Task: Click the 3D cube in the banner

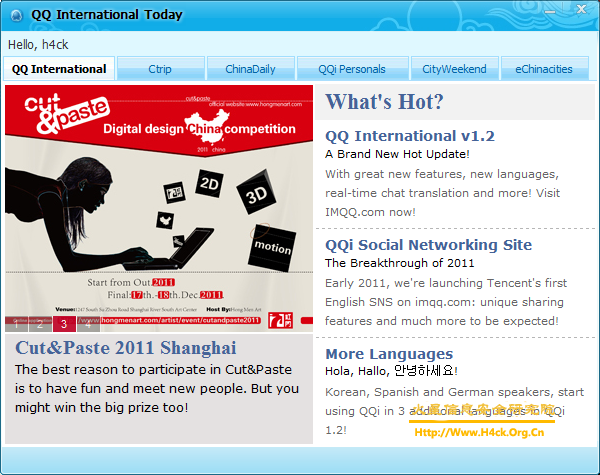Action: click(256, 192)
